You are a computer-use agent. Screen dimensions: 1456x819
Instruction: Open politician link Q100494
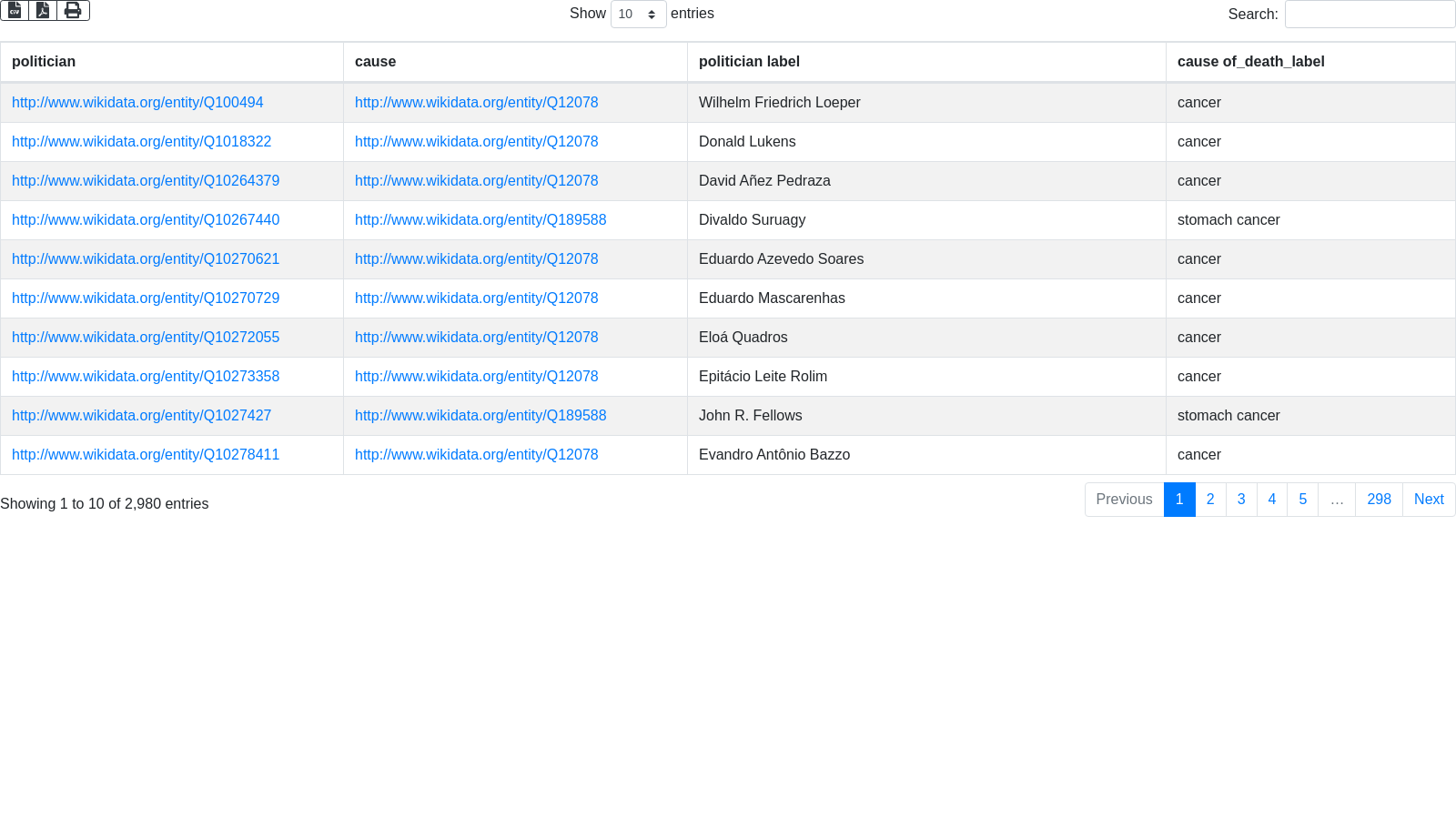pos(137,103)
